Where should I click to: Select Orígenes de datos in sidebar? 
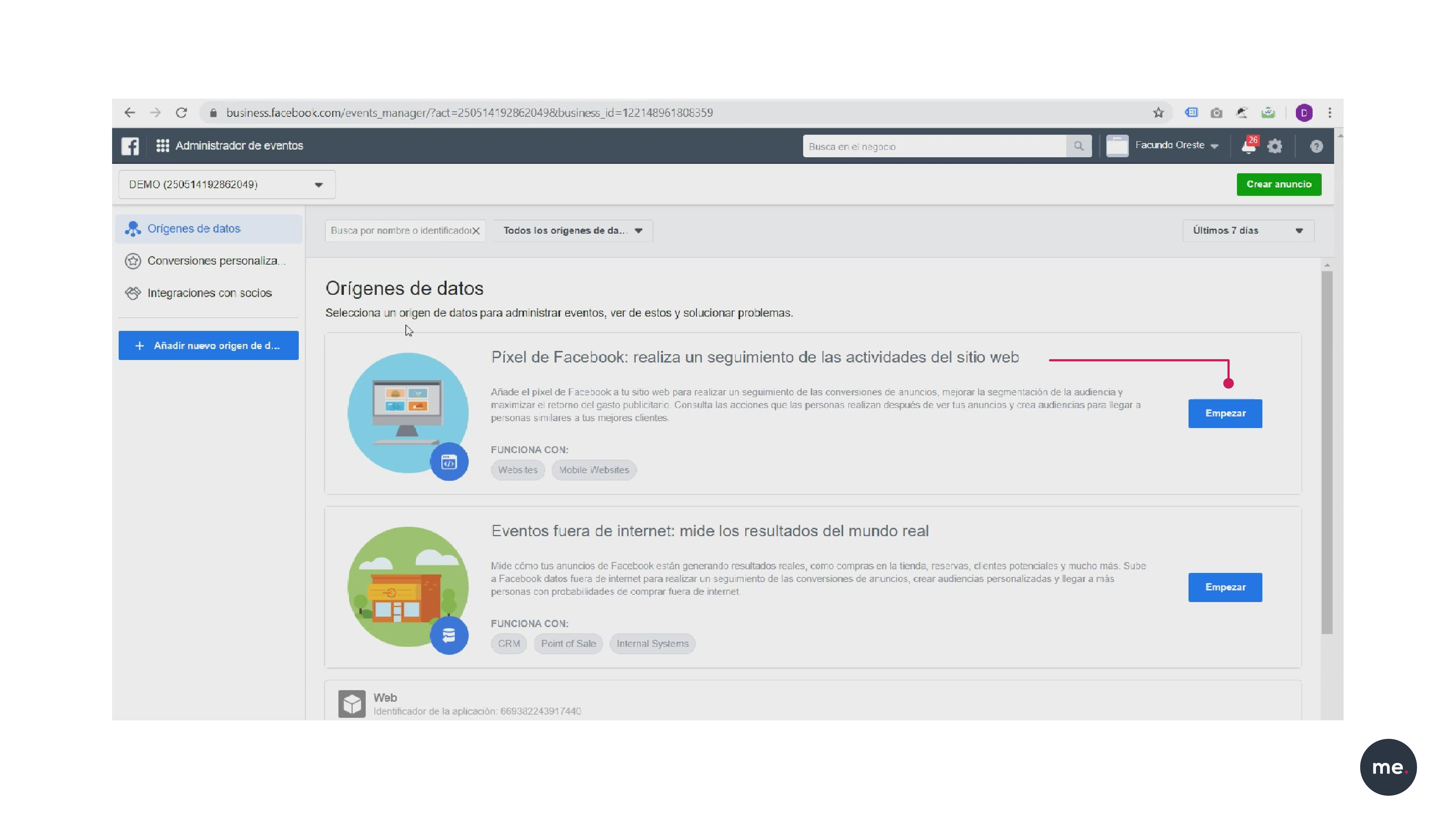(209, 228)
